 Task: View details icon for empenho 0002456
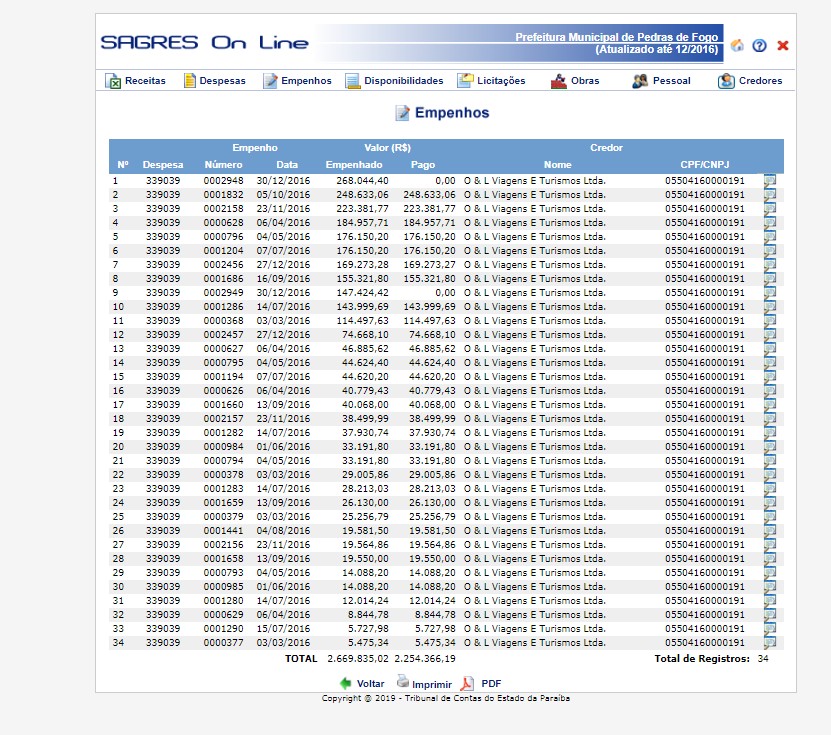(770, 264)
